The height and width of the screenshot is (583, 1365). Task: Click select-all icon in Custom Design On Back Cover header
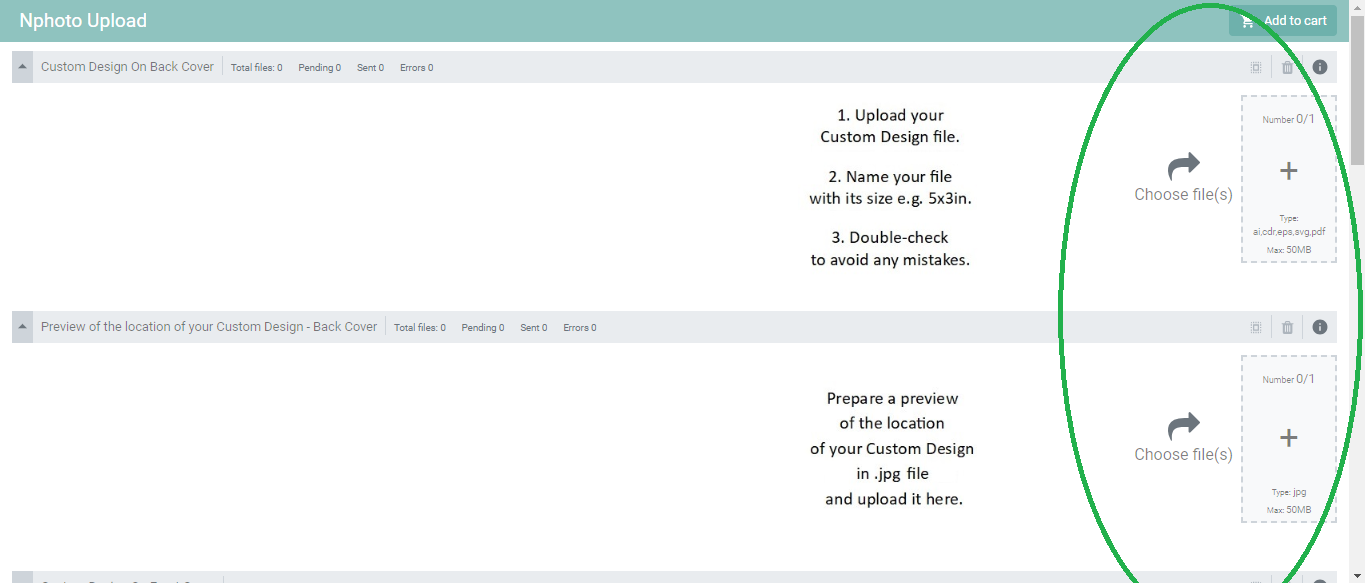[x=1256, y=67]
